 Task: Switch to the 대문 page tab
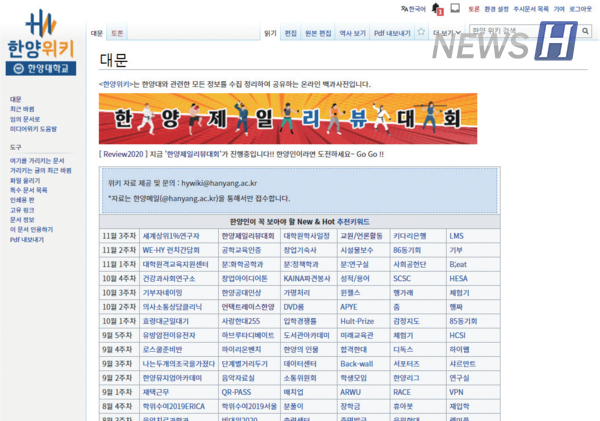97,33
